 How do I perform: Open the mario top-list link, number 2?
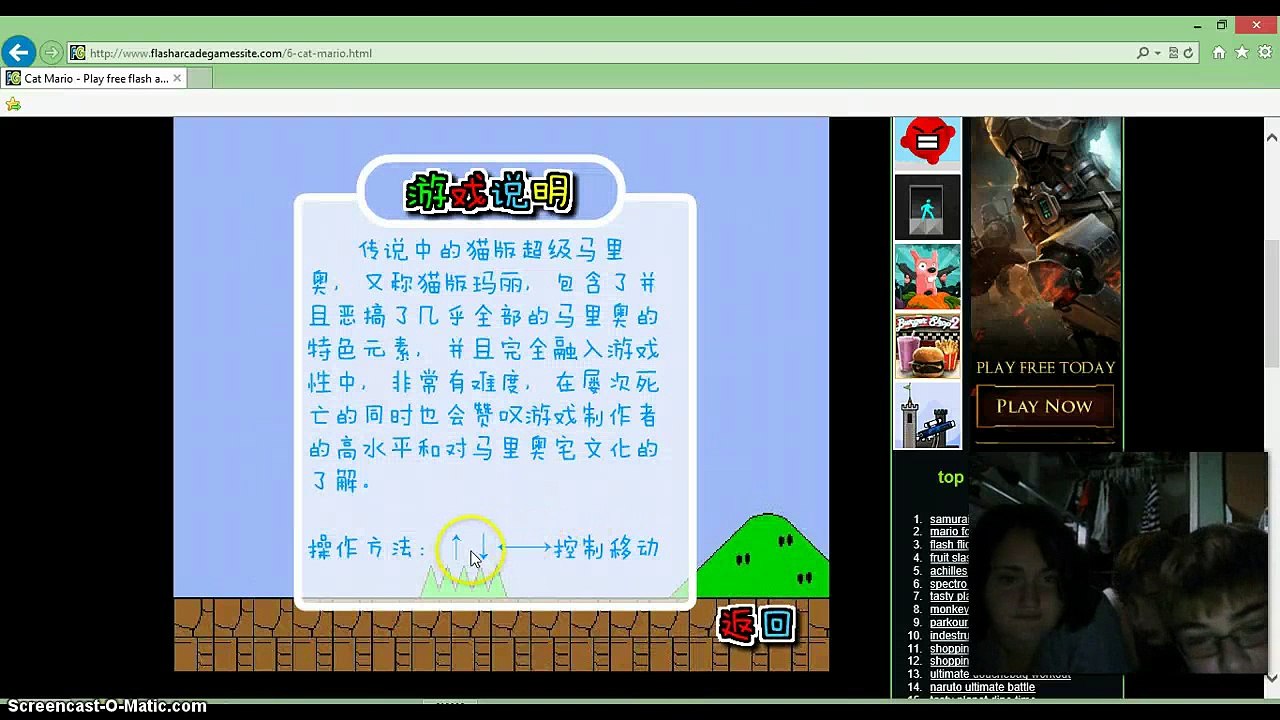point(949,532)
